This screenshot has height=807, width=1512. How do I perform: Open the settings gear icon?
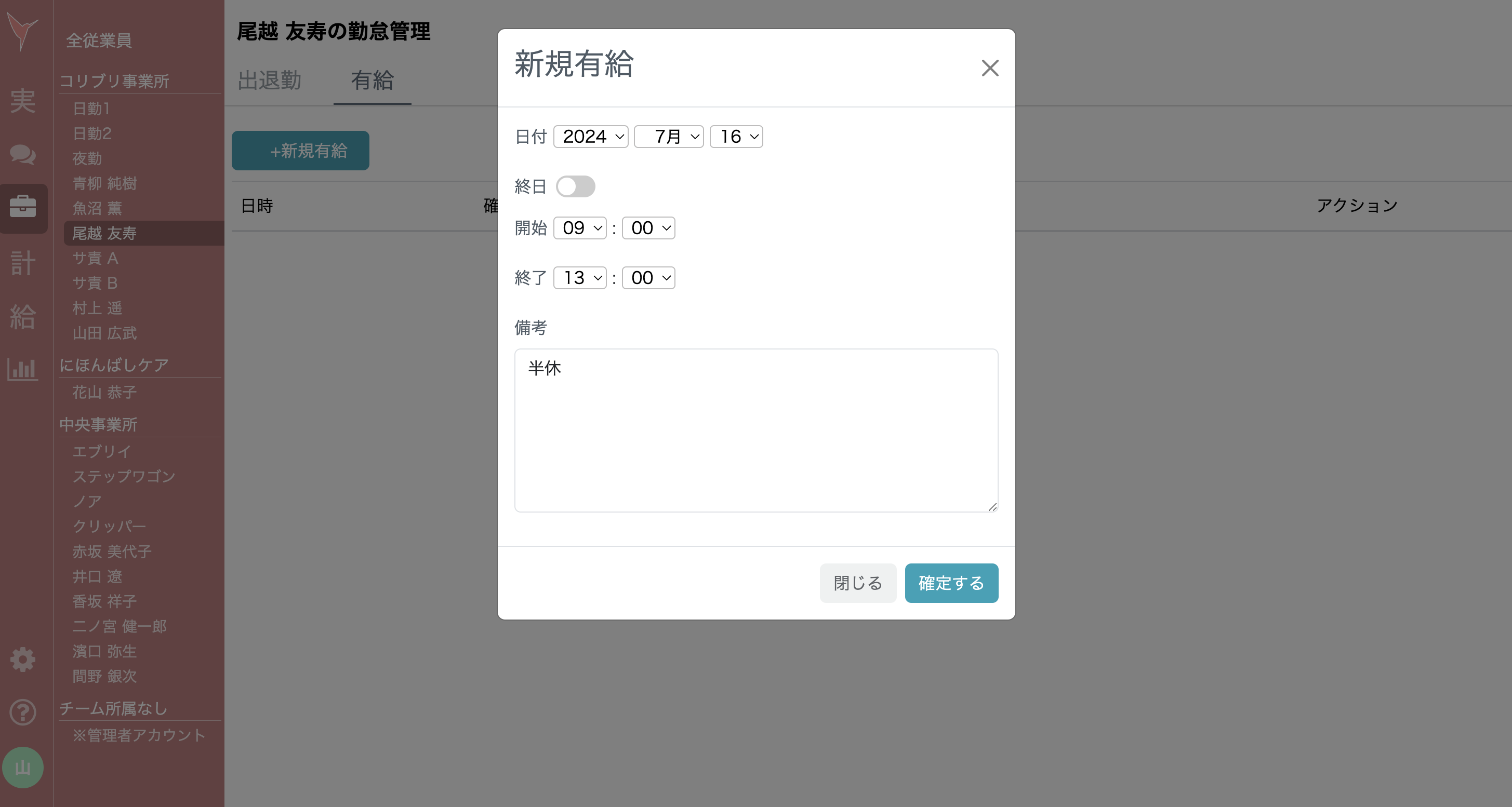(x=23, y=659)
